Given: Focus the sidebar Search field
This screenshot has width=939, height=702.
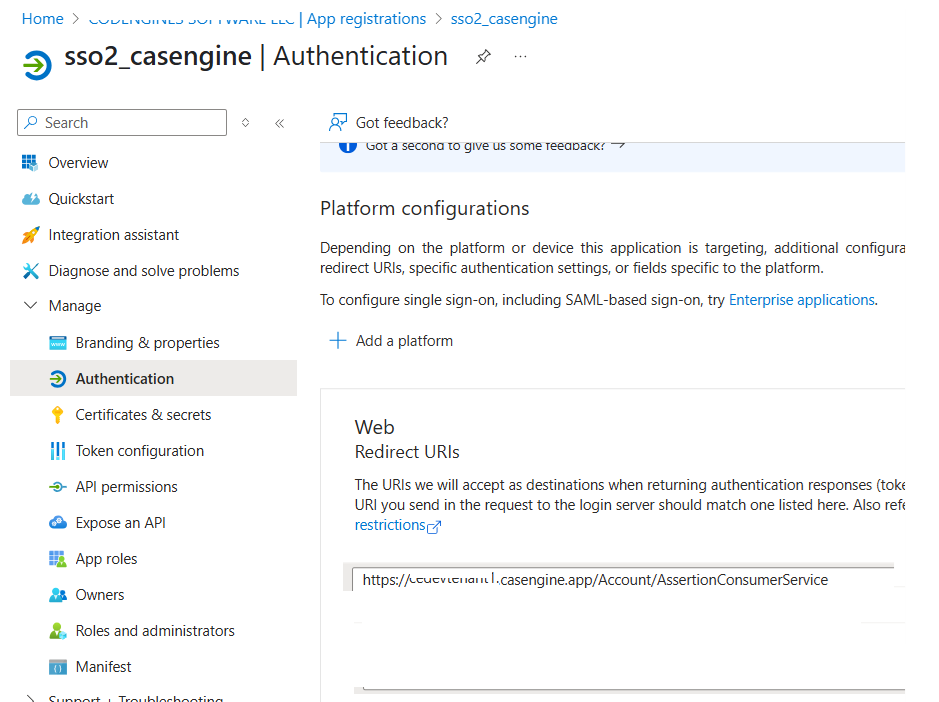Looking at the screenshot, I should [x=122, y=123].
